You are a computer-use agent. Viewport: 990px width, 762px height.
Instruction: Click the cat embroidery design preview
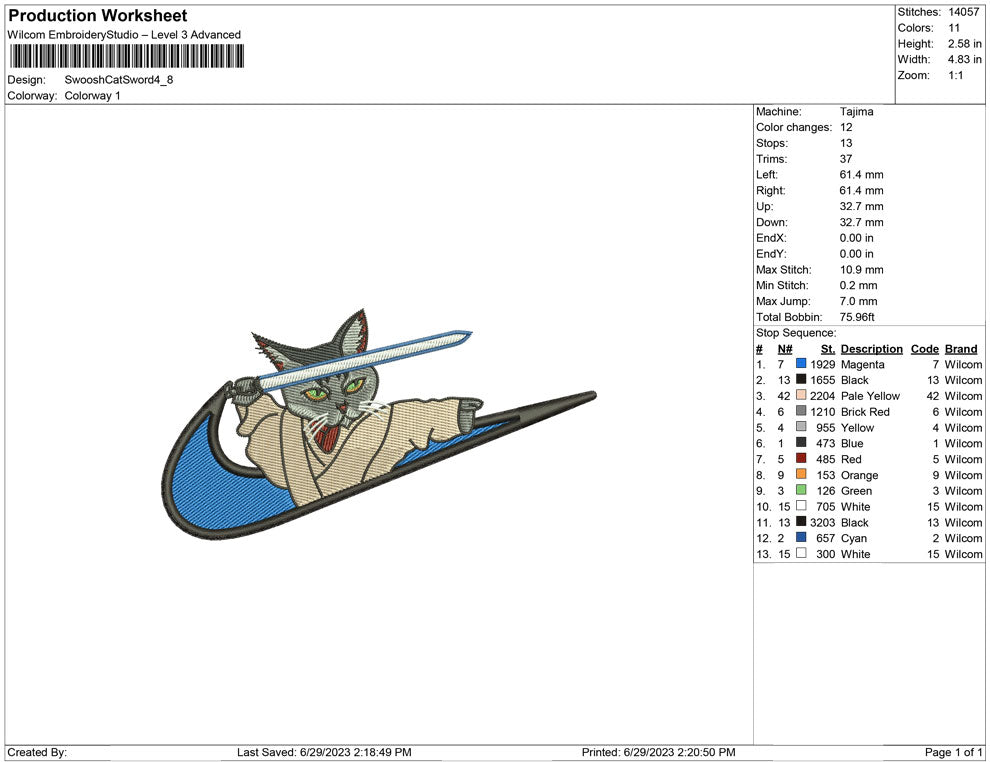(378, 424)
